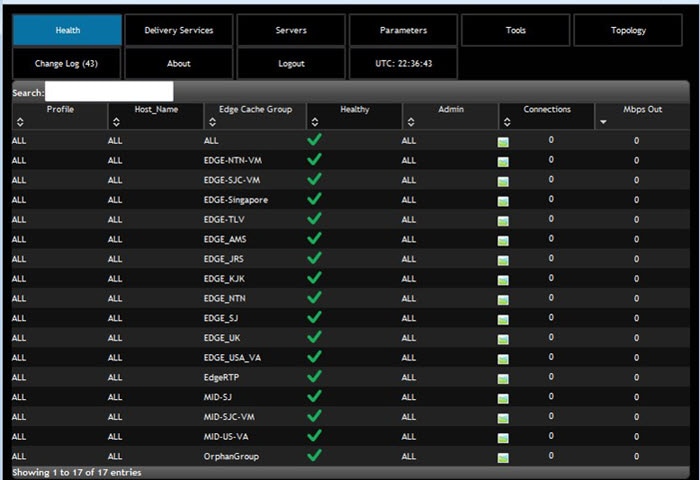
Task: Open graph icon for EDGE_NTN row
Action: pyautogui.click(x=503, y=300)
